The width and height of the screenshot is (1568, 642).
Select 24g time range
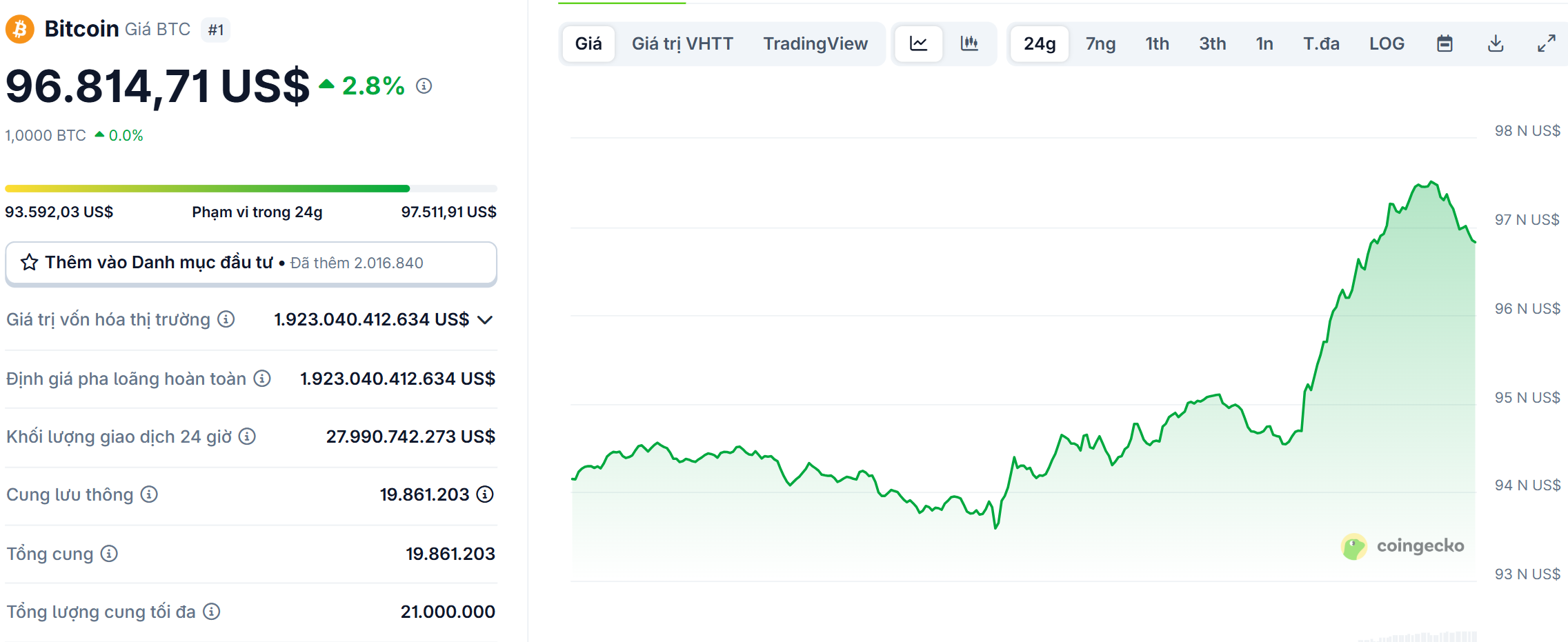tap(1040, 43)
